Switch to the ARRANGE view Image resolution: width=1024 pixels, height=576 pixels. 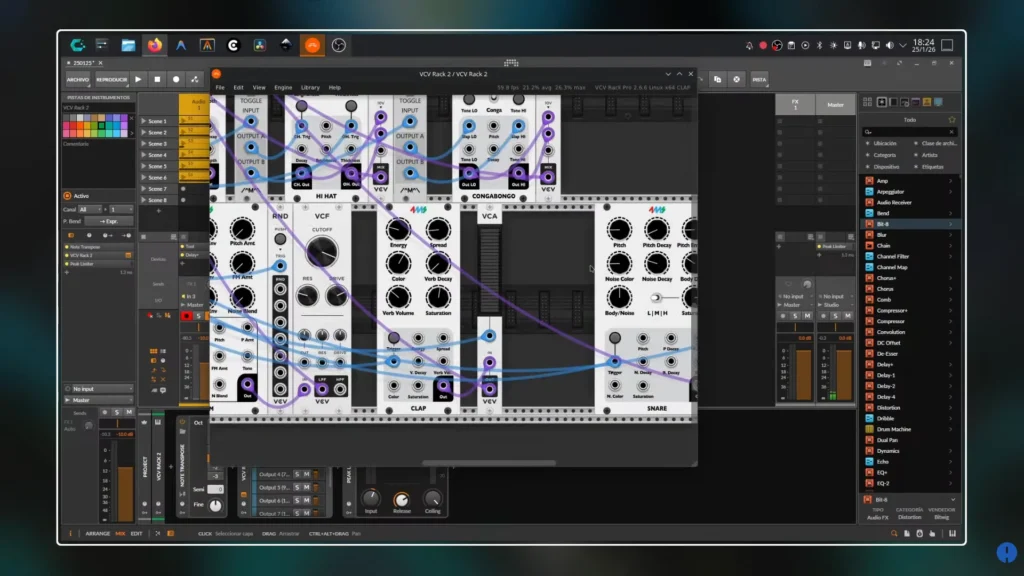[97, 534]
